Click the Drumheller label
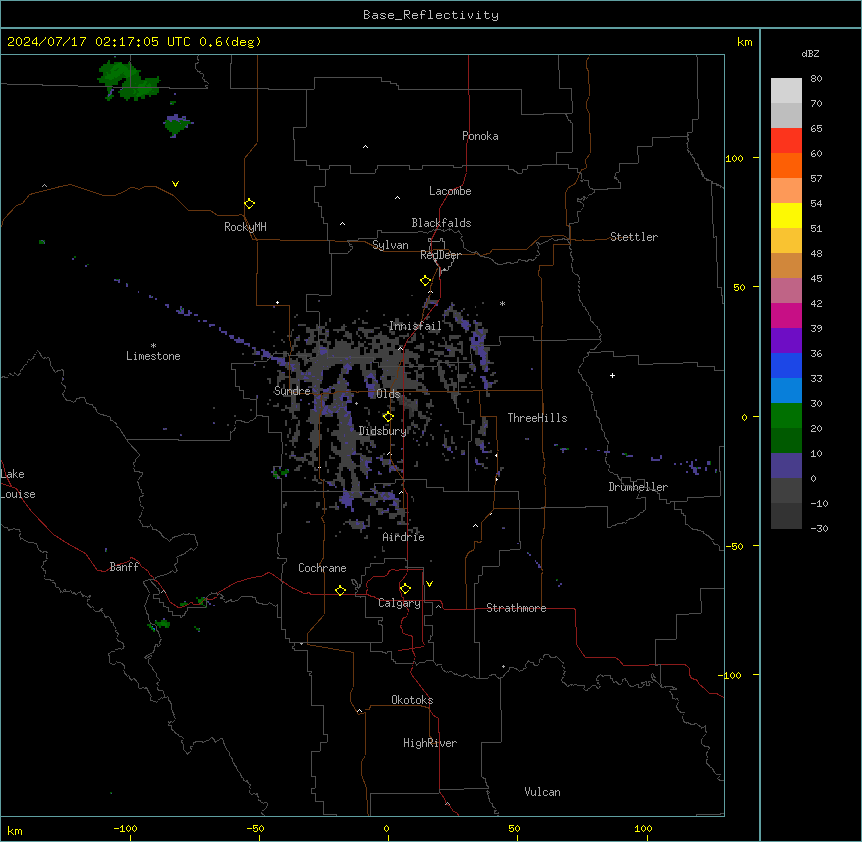This screenshot has width=862, height=842. tap(638, 487)
